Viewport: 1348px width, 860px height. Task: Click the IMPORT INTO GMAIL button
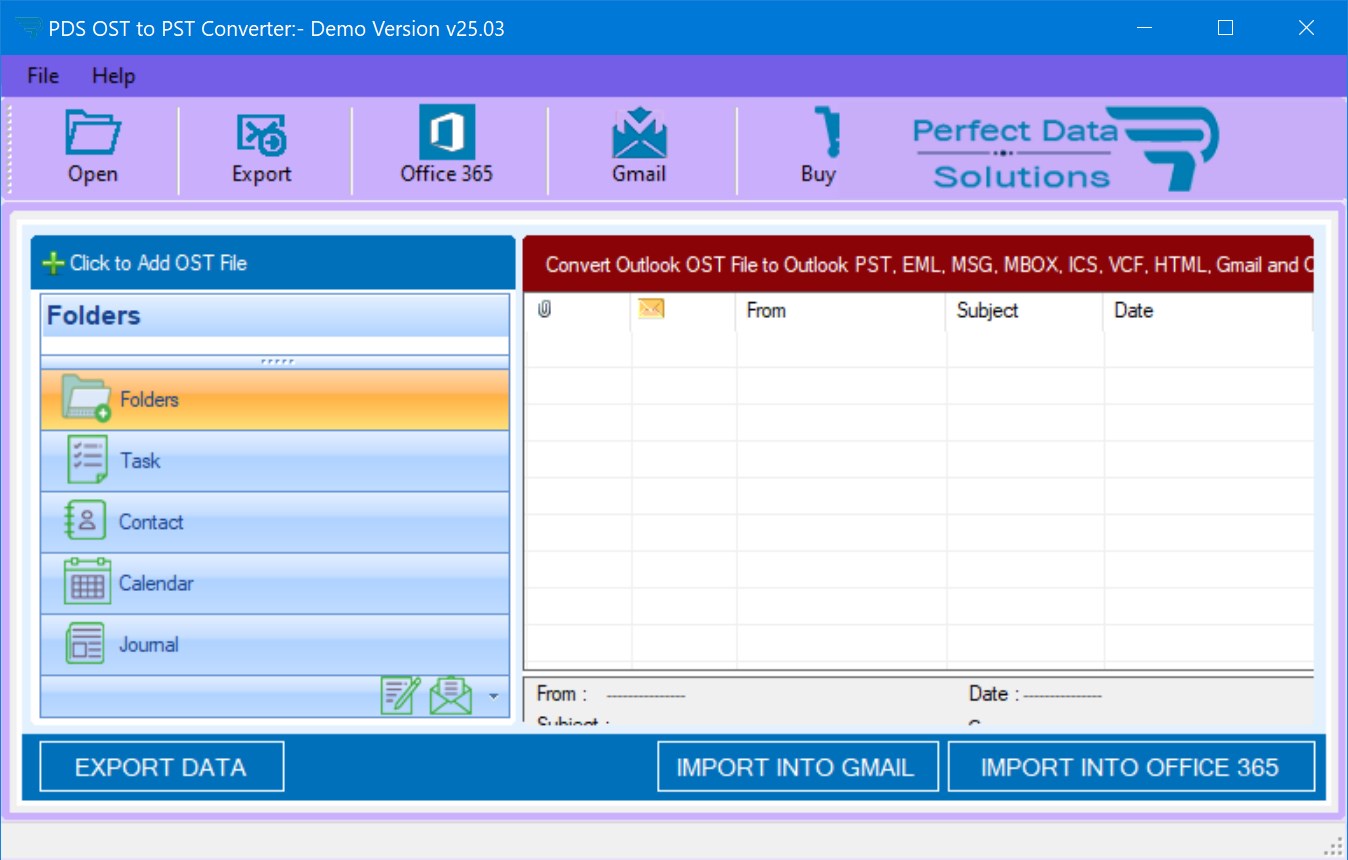797,767
